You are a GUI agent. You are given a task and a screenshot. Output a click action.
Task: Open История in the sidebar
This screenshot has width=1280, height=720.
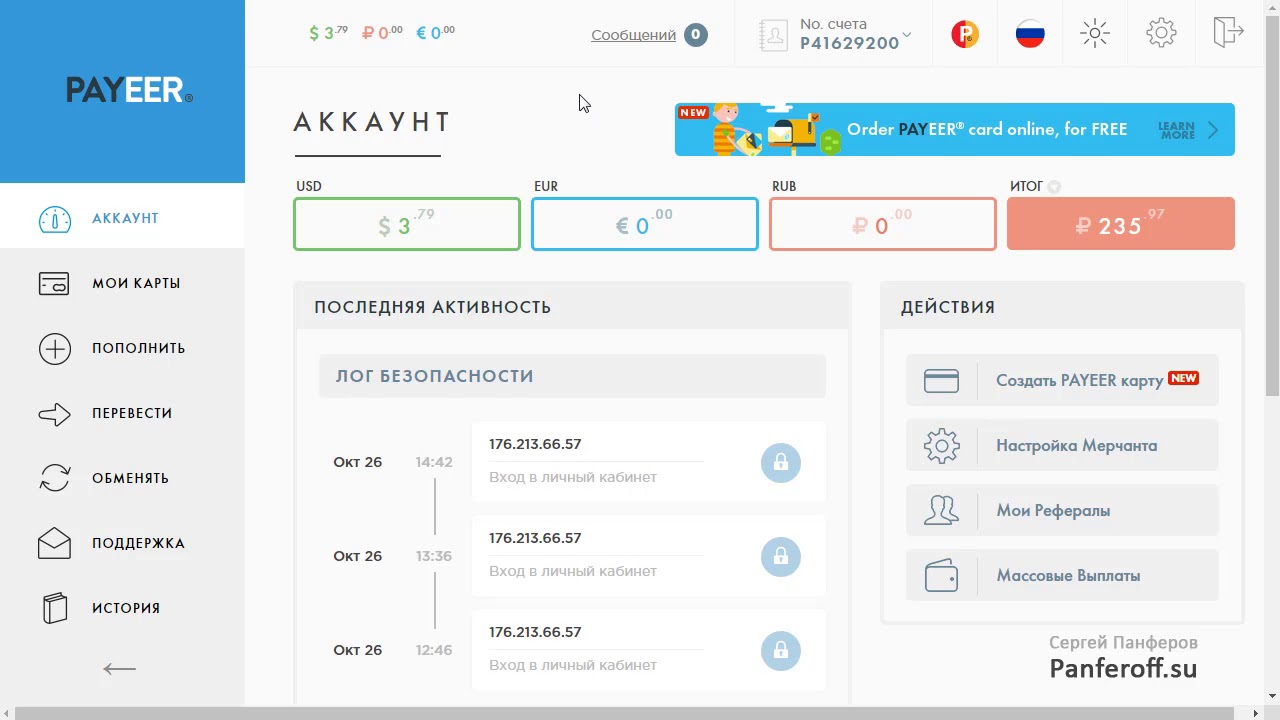tap(126, 609)
